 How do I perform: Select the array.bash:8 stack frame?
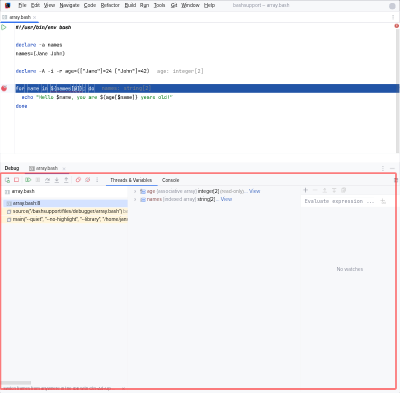pyautogui.click(x=66, y=203)
